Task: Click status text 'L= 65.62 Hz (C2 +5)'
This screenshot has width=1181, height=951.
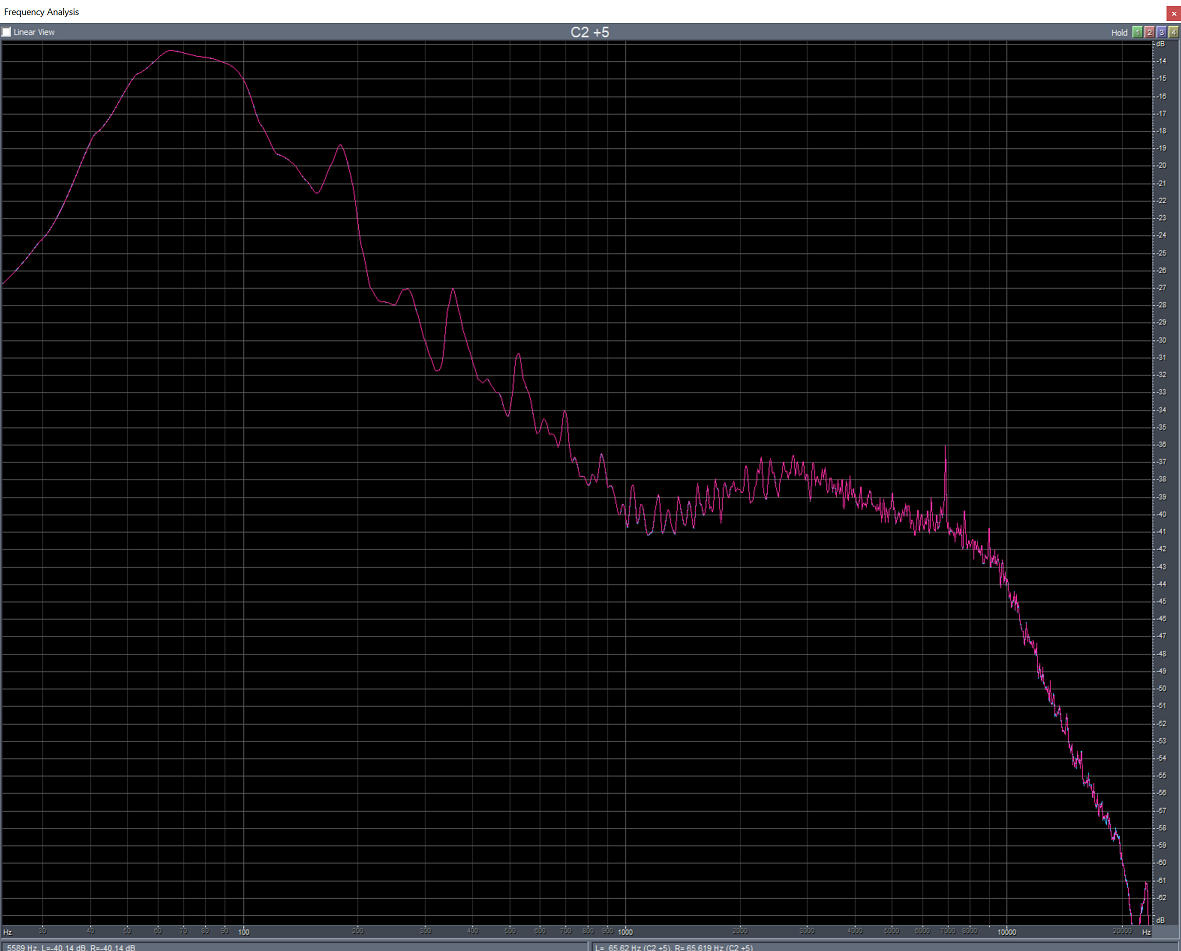Action: (x=633, y=947)
